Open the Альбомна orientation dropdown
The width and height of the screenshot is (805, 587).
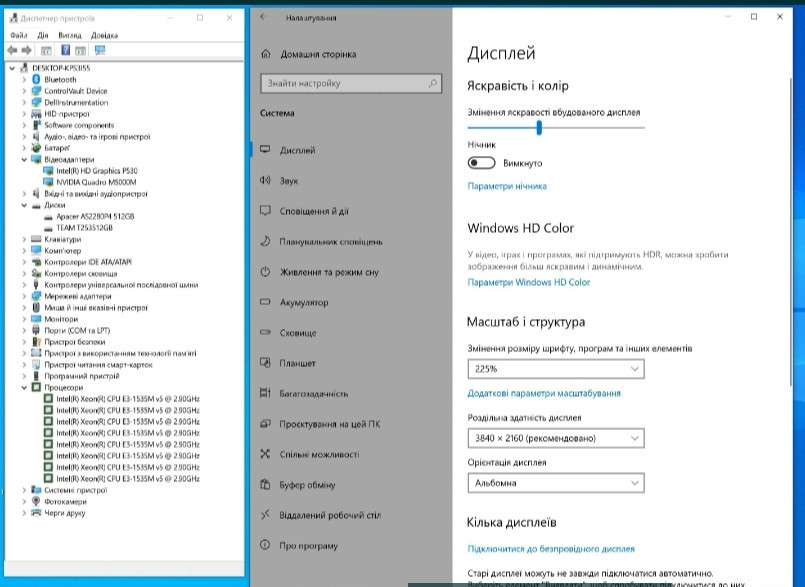click(x=556, y=483)
